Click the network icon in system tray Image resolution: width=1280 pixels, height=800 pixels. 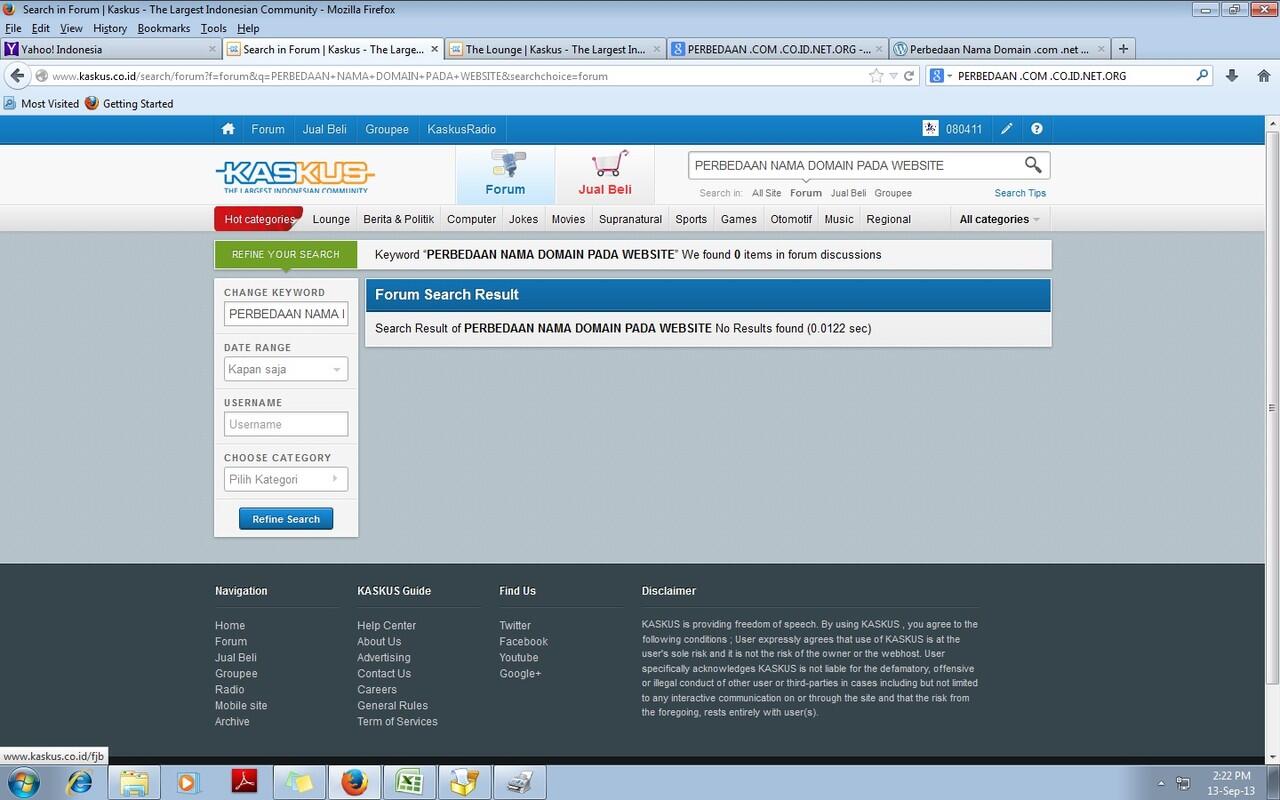[x=1183, y=783]
